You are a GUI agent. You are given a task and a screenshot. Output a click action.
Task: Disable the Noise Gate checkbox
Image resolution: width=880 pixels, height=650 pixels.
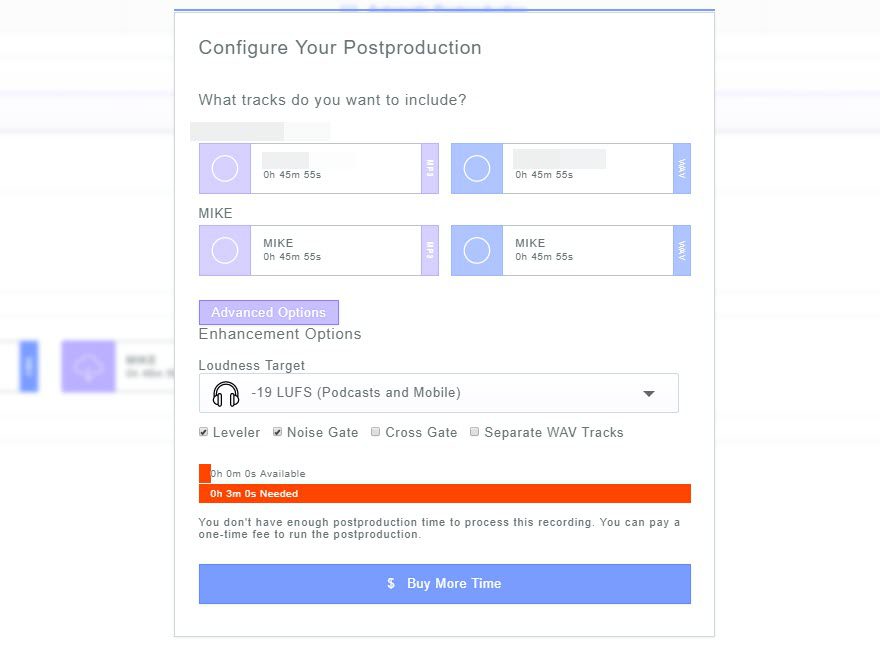[277, 431]
